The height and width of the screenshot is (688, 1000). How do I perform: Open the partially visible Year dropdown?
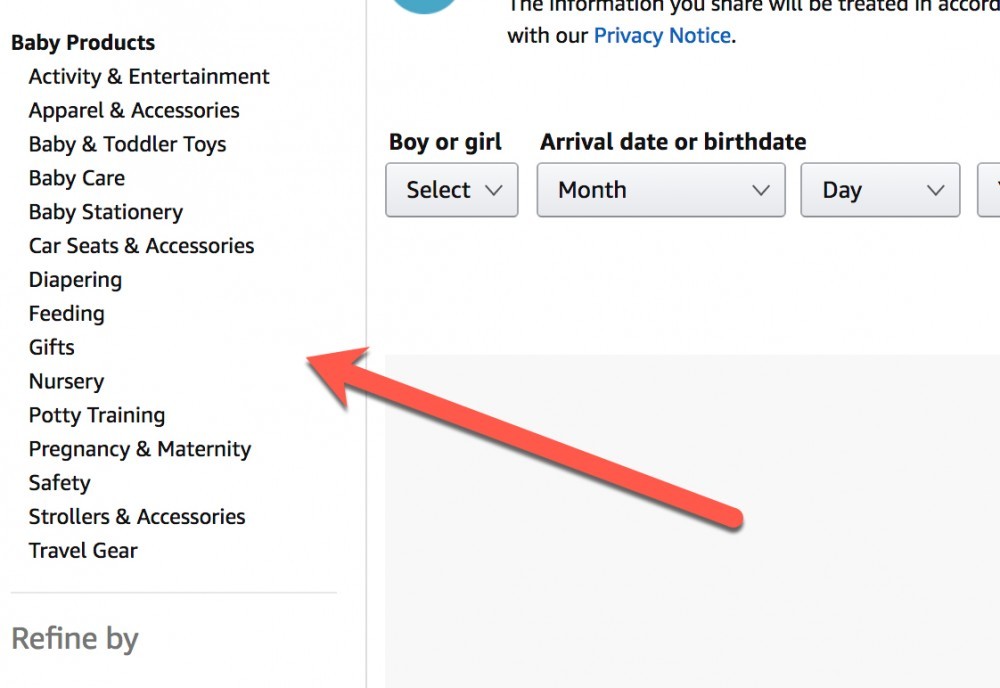[992, 190]
